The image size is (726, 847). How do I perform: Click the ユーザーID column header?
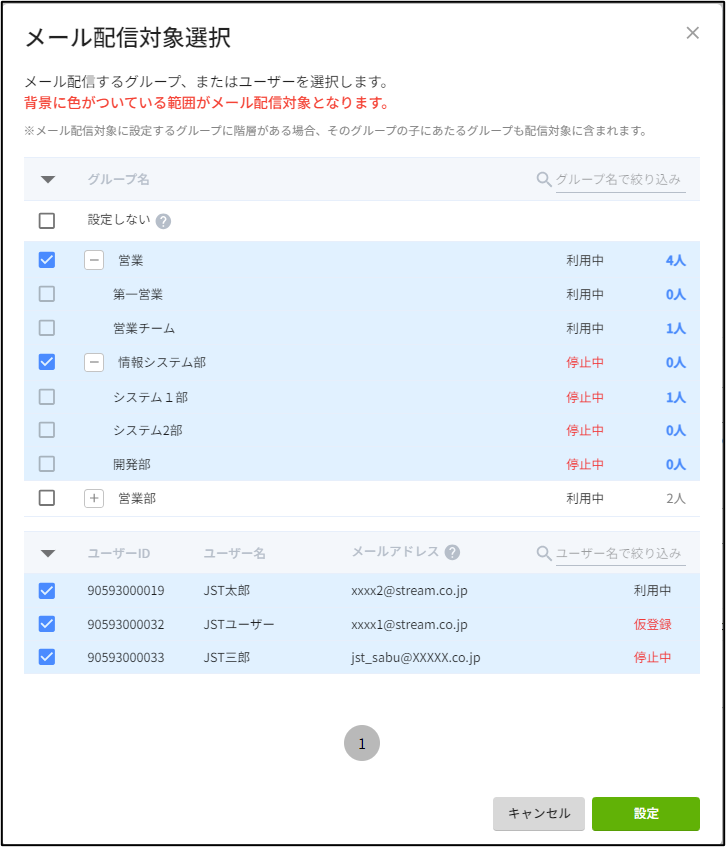coord(119,554)
